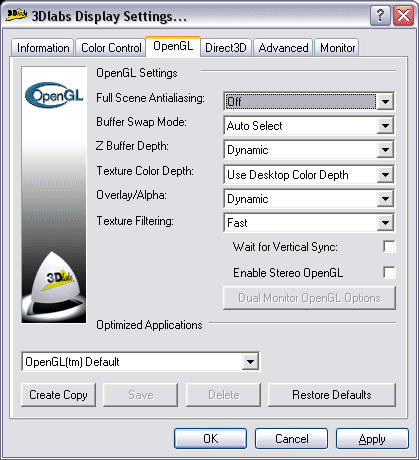Screen dimensions: 419x460
Task: Select the OpenGL tab
Action: [x=173, y=46]
